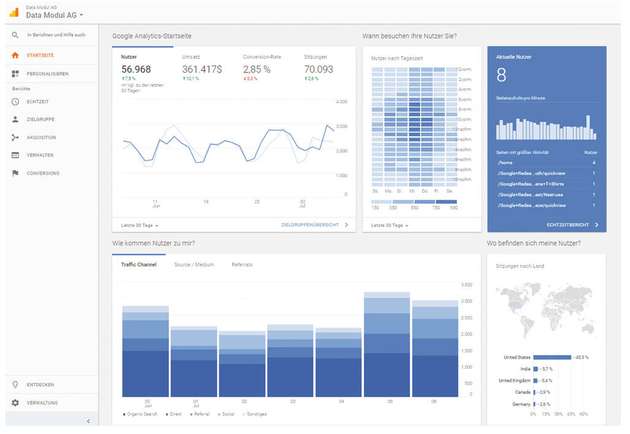Switch to the Source / Medium tab
This screenshot has width=630, height=434.
click(x=194, y=264)
